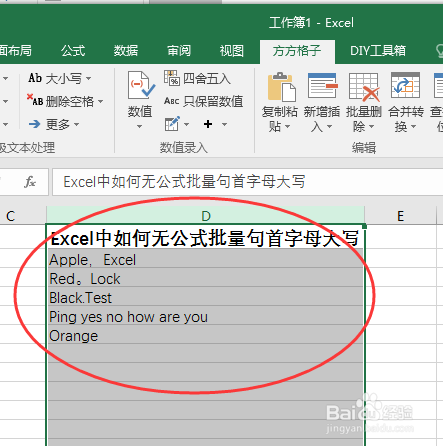443x446 pixels.
Task: Click the fx insert function icon
Action: click(x=30, y=182)
